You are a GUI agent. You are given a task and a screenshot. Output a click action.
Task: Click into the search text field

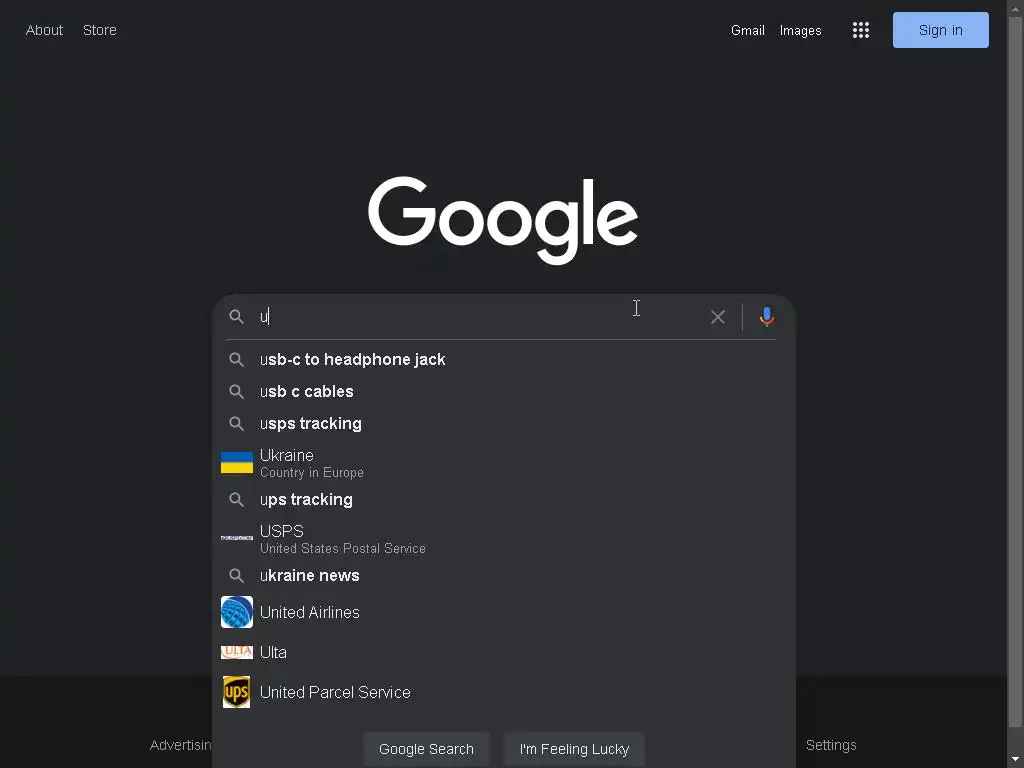pyautogui.click(x=480, y=317)
